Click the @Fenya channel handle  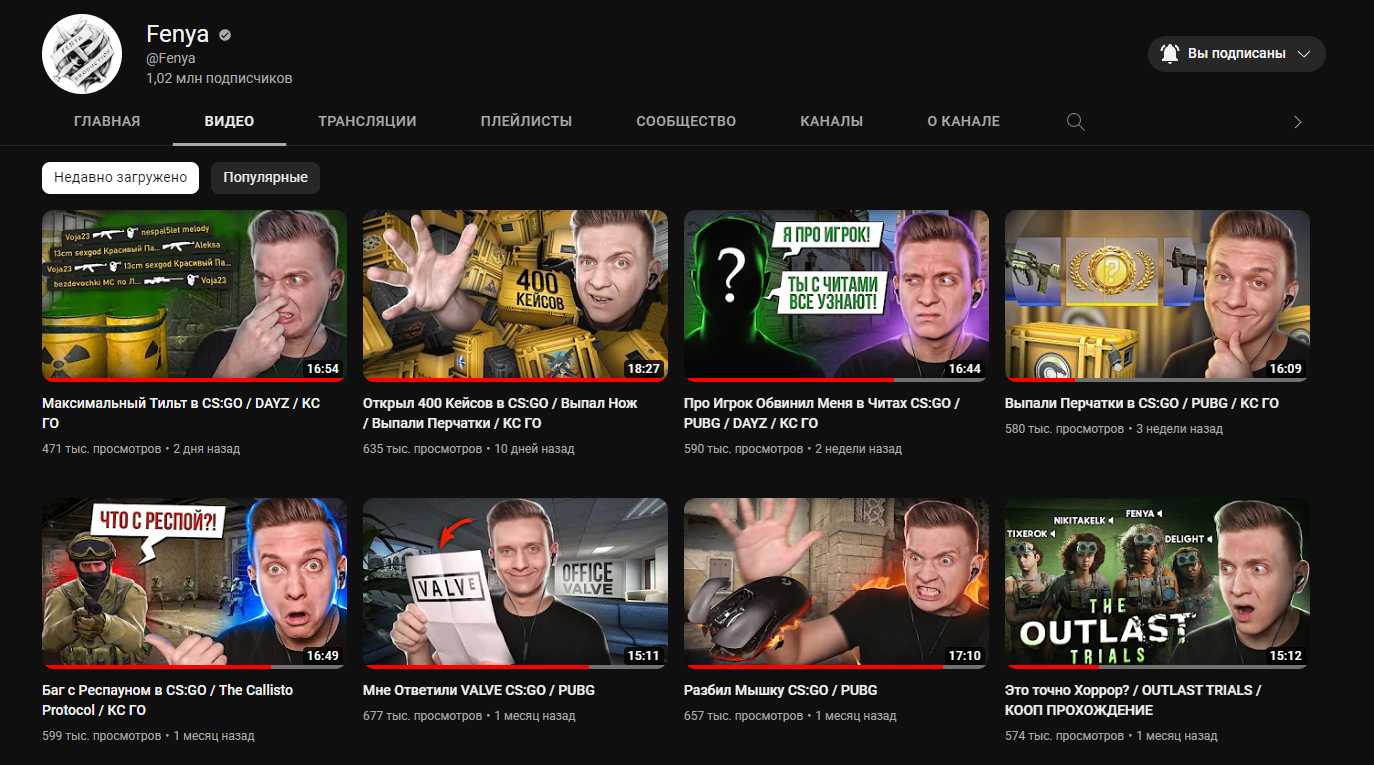(x=171, y=58)
